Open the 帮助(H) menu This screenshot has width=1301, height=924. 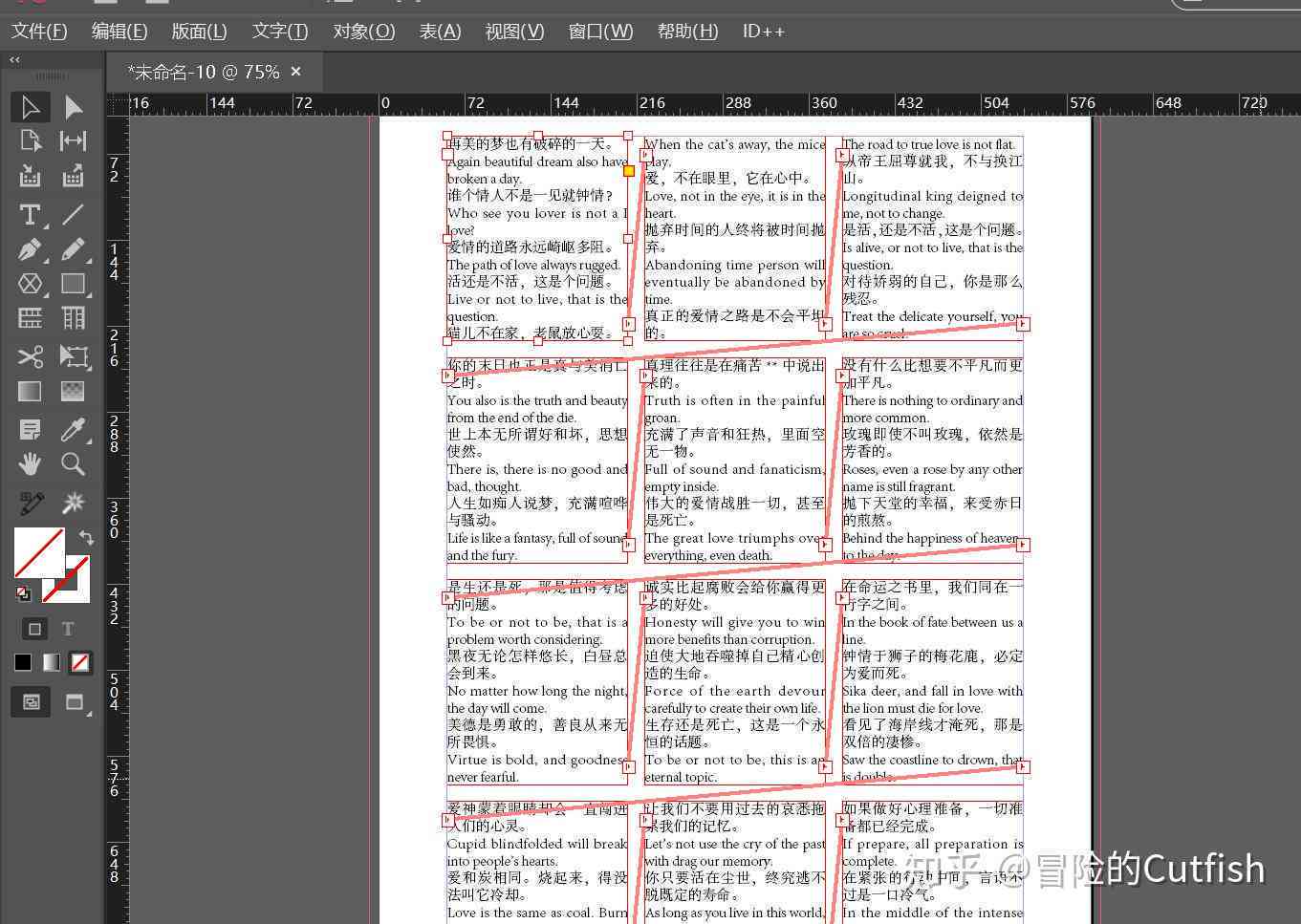687,32
